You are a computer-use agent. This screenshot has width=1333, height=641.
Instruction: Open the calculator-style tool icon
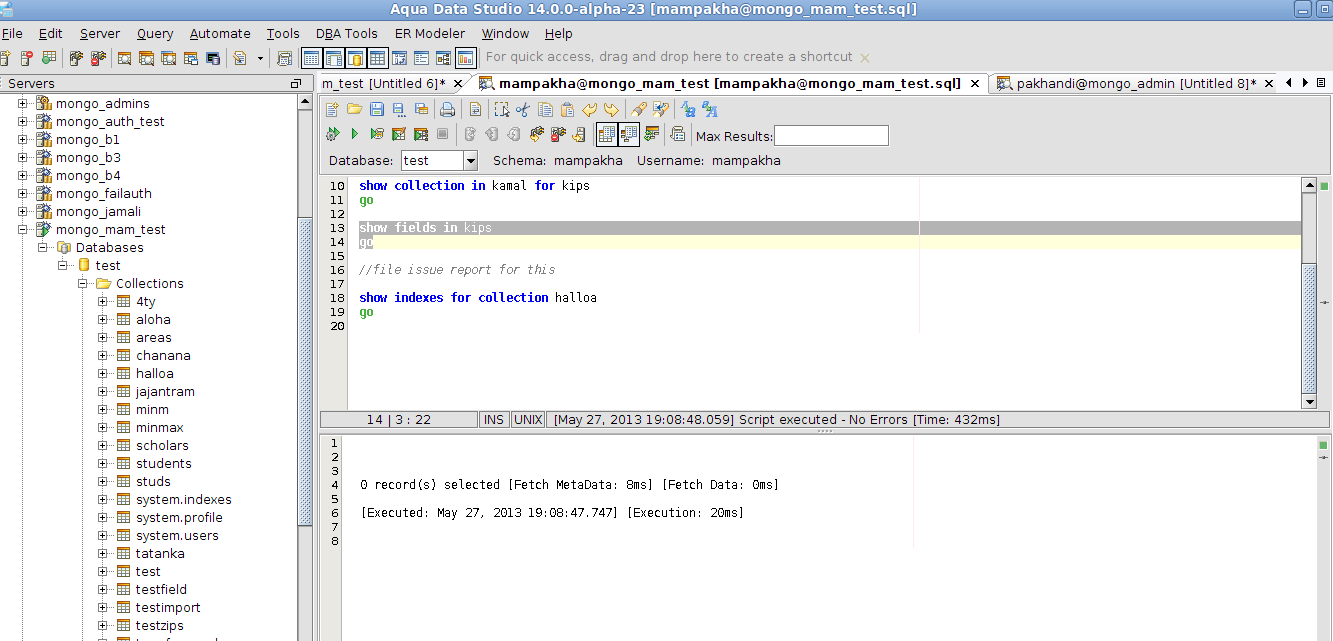(285, 58)
